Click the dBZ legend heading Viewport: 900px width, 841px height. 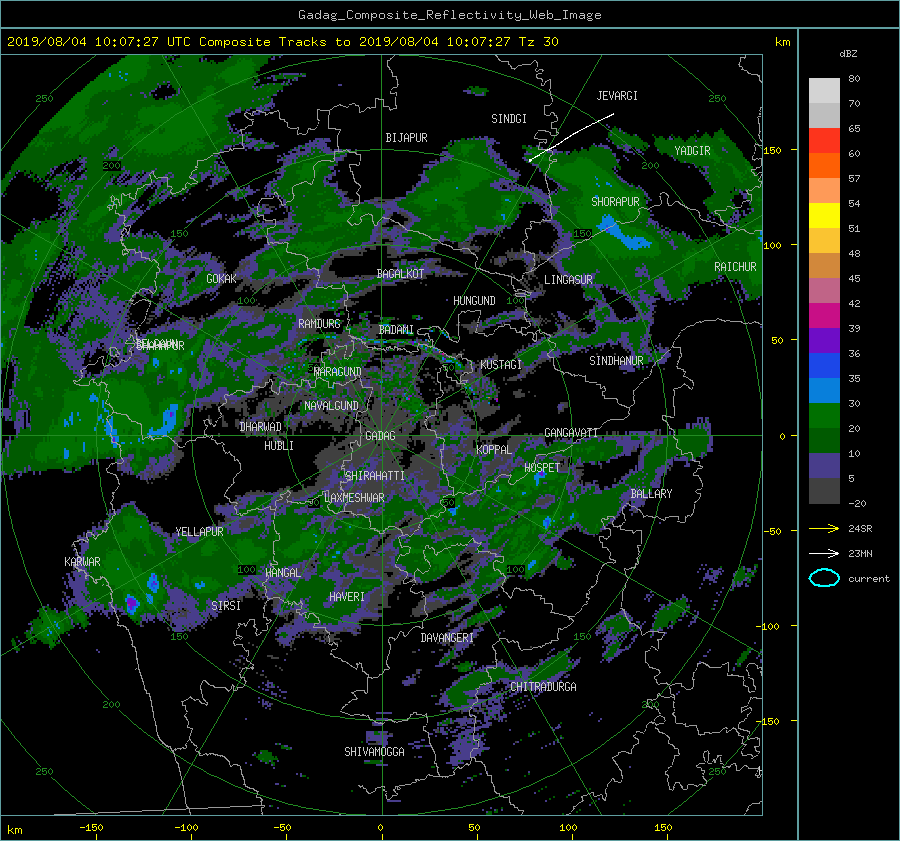point(848,54)
